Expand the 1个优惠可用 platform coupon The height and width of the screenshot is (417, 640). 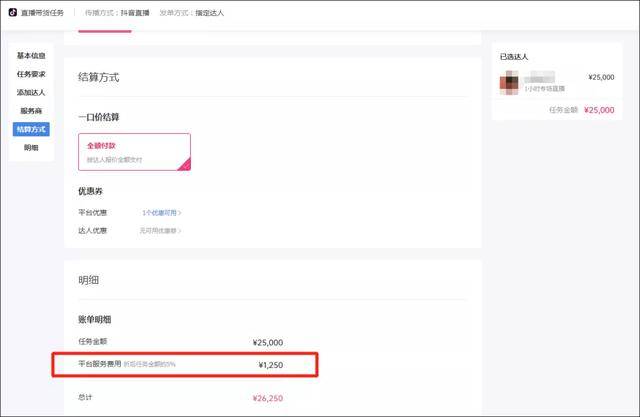tap(161, 212)
